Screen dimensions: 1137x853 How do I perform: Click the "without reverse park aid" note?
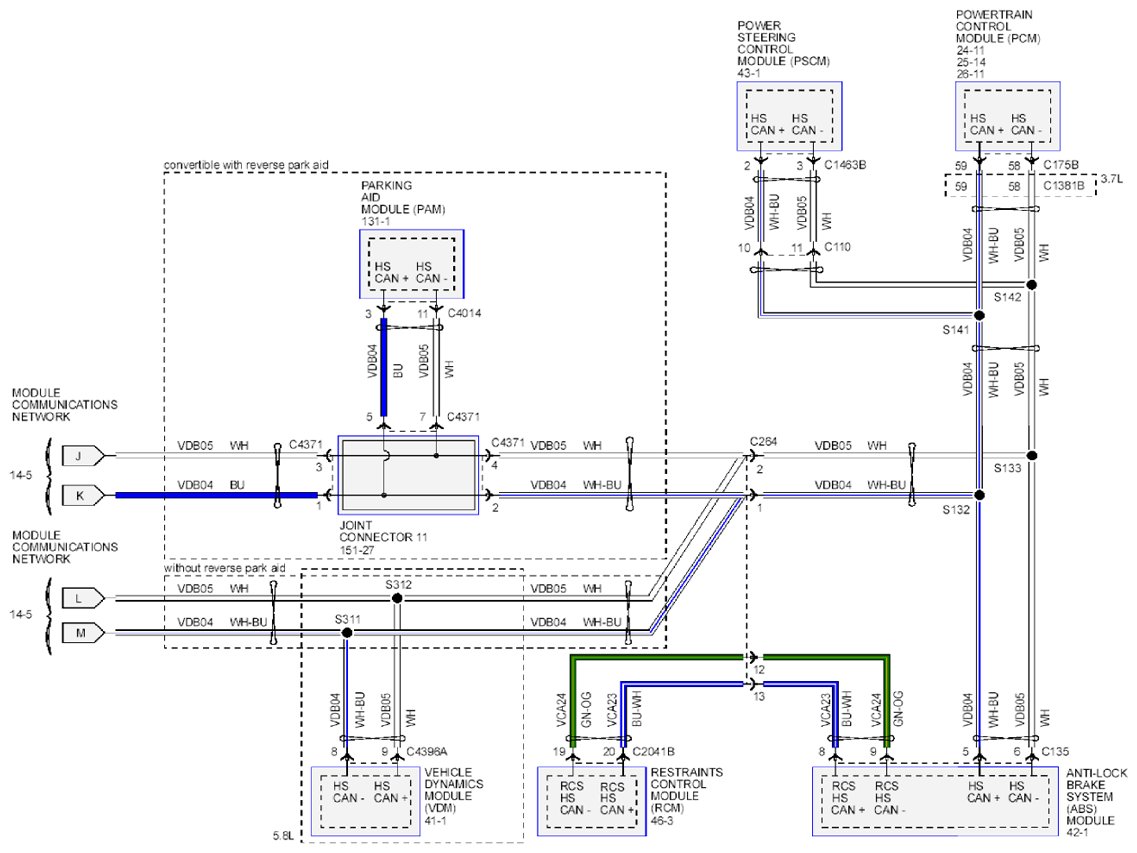pyautogui.click(x=224, y=569)
